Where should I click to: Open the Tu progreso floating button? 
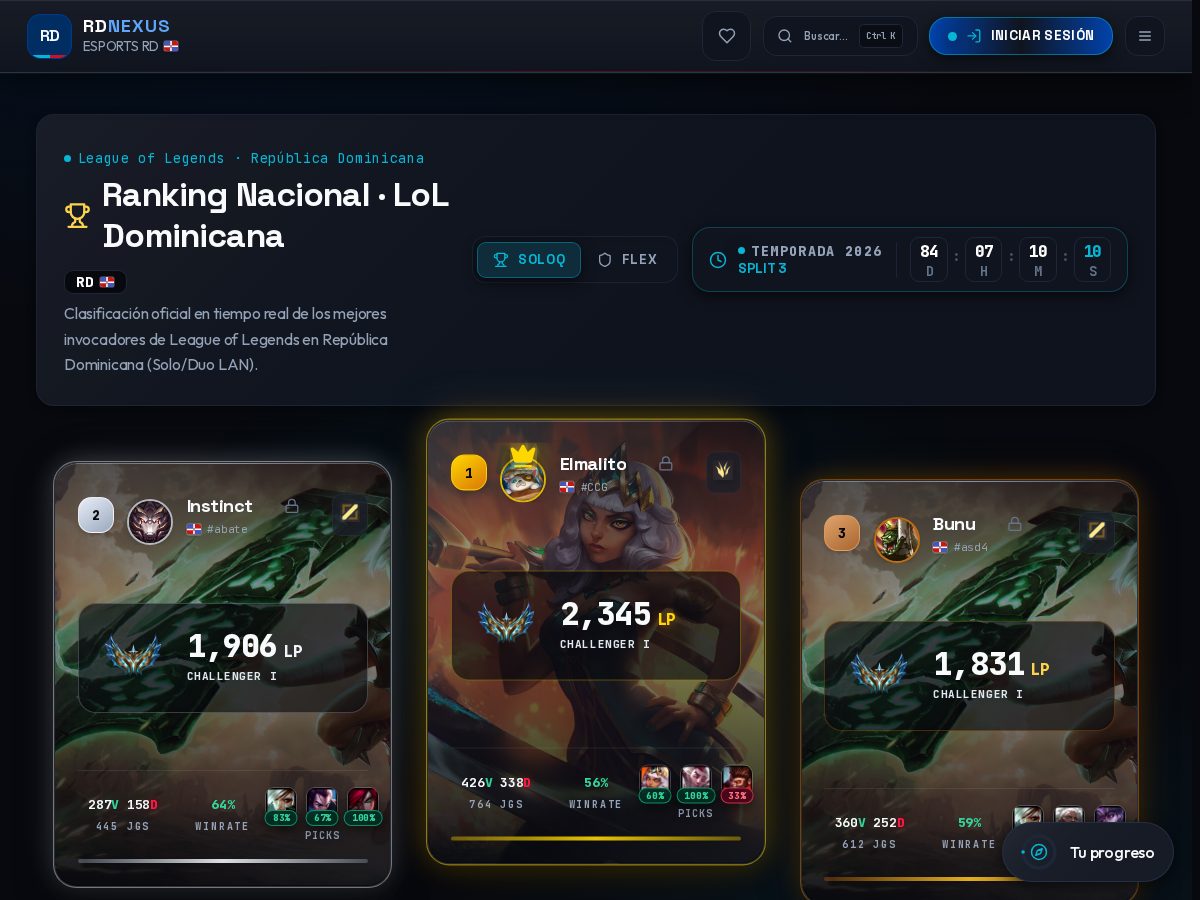click(x=1088, y=852)
